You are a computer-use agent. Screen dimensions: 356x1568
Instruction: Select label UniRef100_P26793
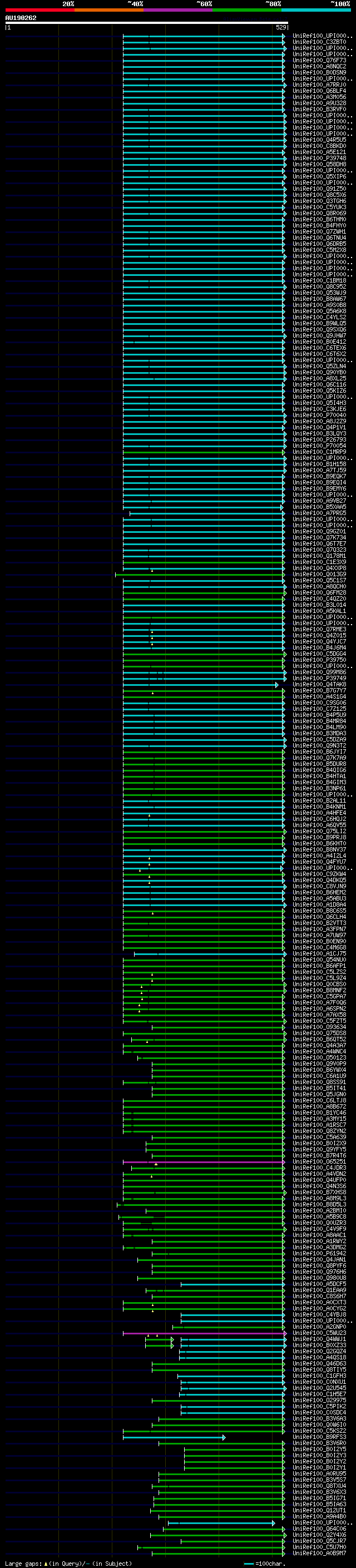tap(319, 439)
